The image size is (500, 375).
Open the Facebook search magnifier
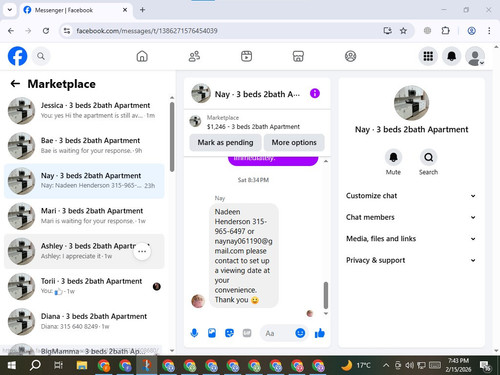[41, 56]
